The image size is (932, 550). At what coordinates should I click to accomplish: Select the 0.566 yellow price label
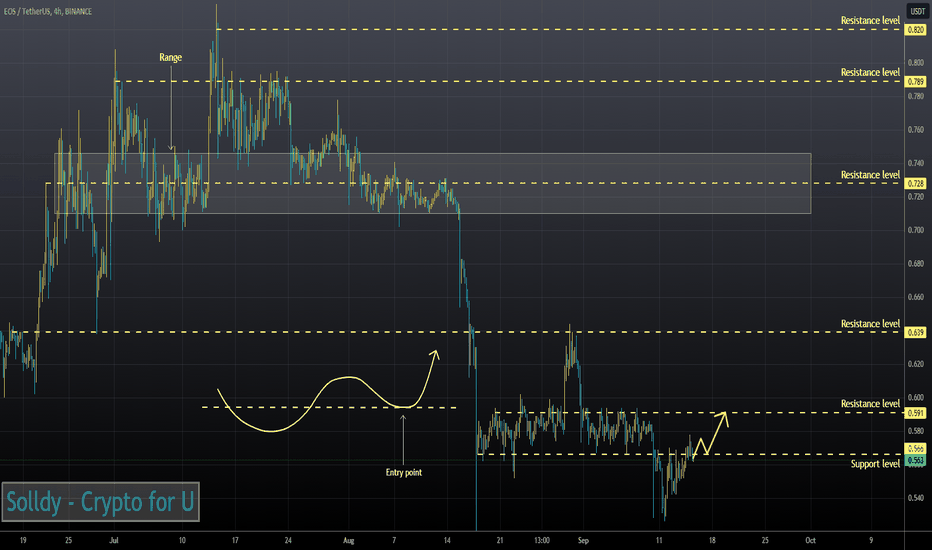[x=916, y=448]
